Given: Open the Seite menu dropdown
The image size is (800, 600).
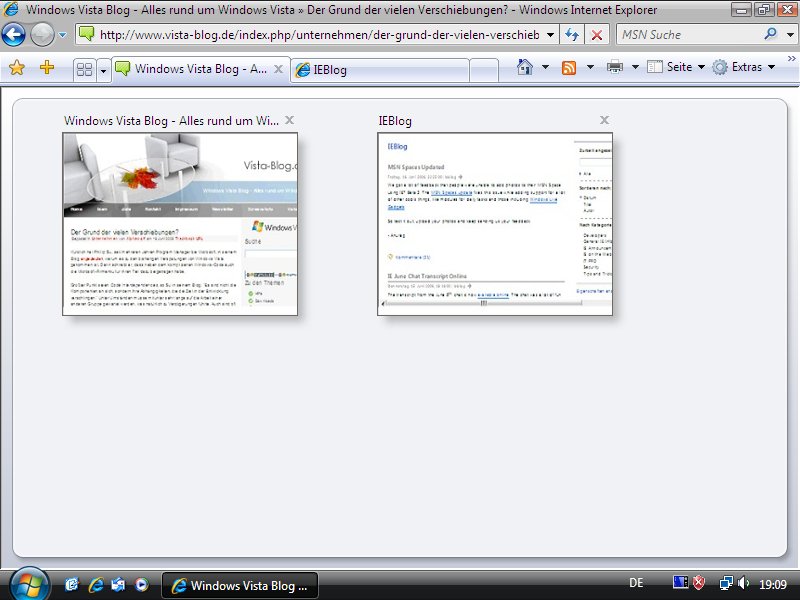Looking at the screenshot, I should coord(677,67).
